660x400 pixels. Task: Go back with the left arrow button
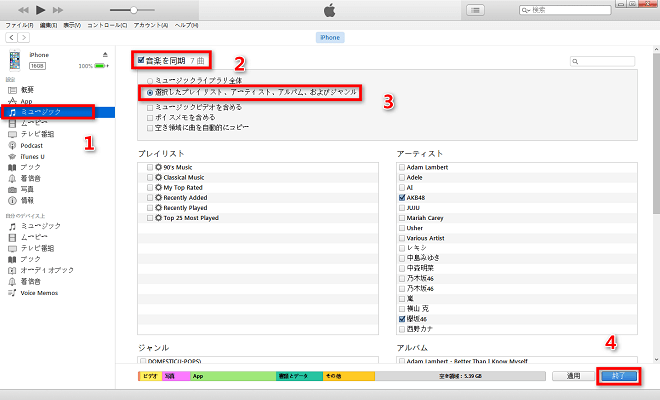(x=11, y=37)
